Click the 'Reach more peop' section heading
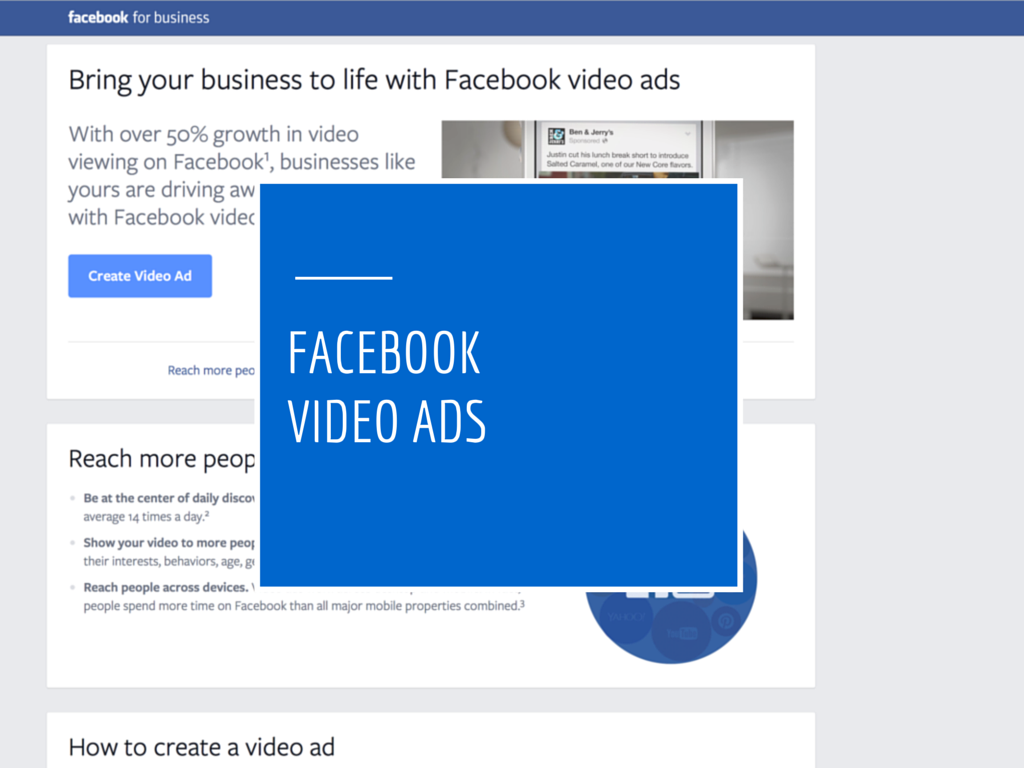Screen dimensions: 1024x768 tap(161, 459)
